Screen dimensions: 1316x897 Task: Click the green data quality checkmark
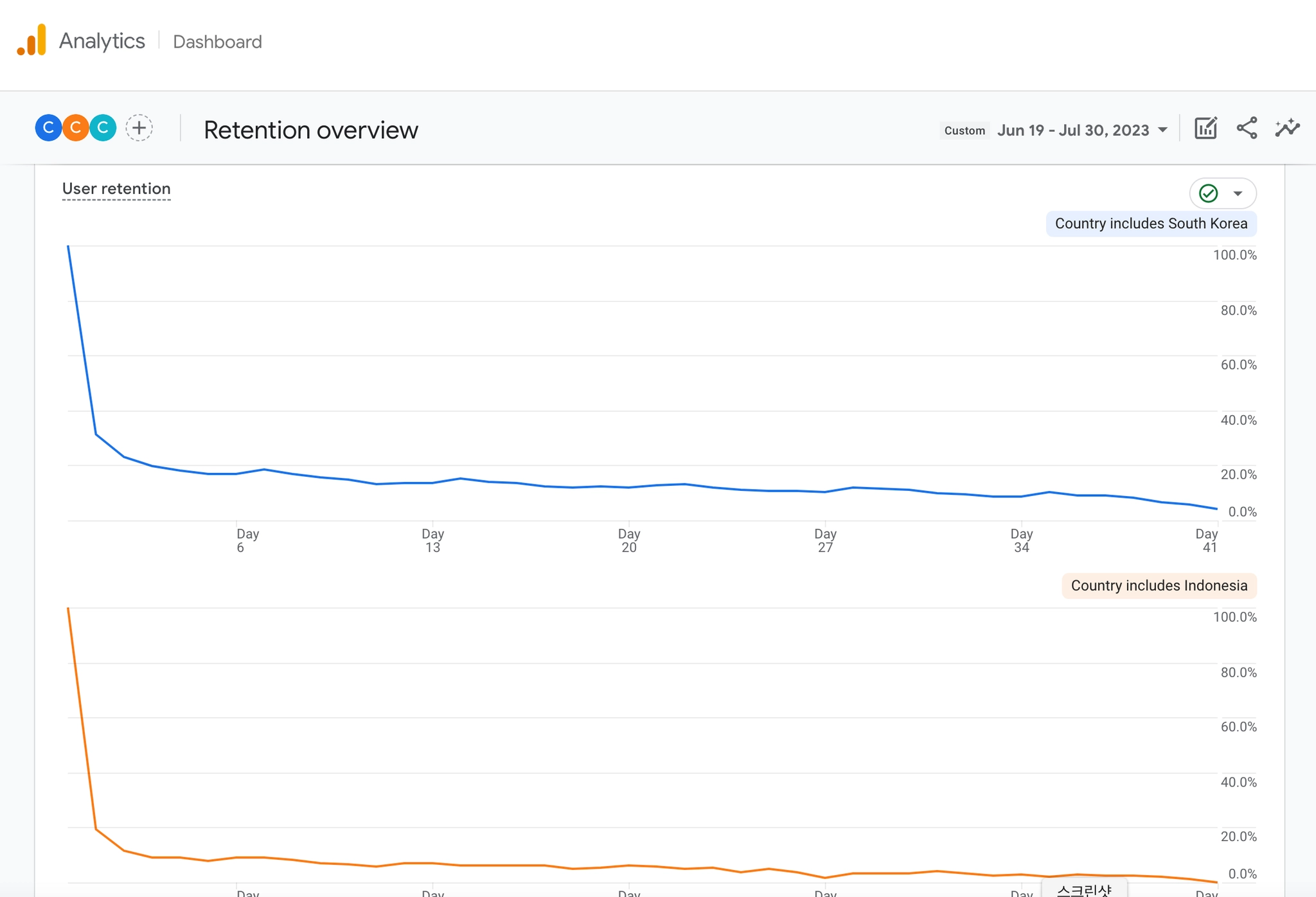tap(1209, 193)
